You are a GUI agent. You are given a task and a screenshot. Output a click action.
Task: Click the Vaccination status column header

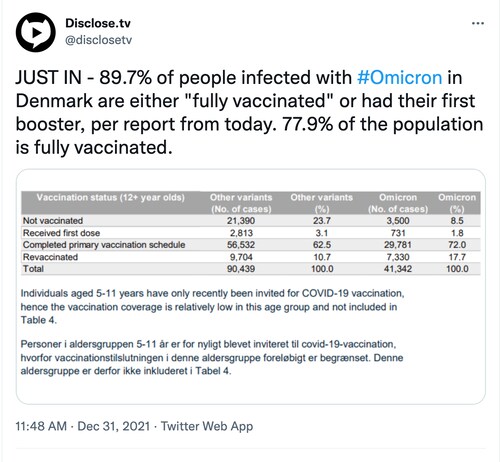click(110, 197)
